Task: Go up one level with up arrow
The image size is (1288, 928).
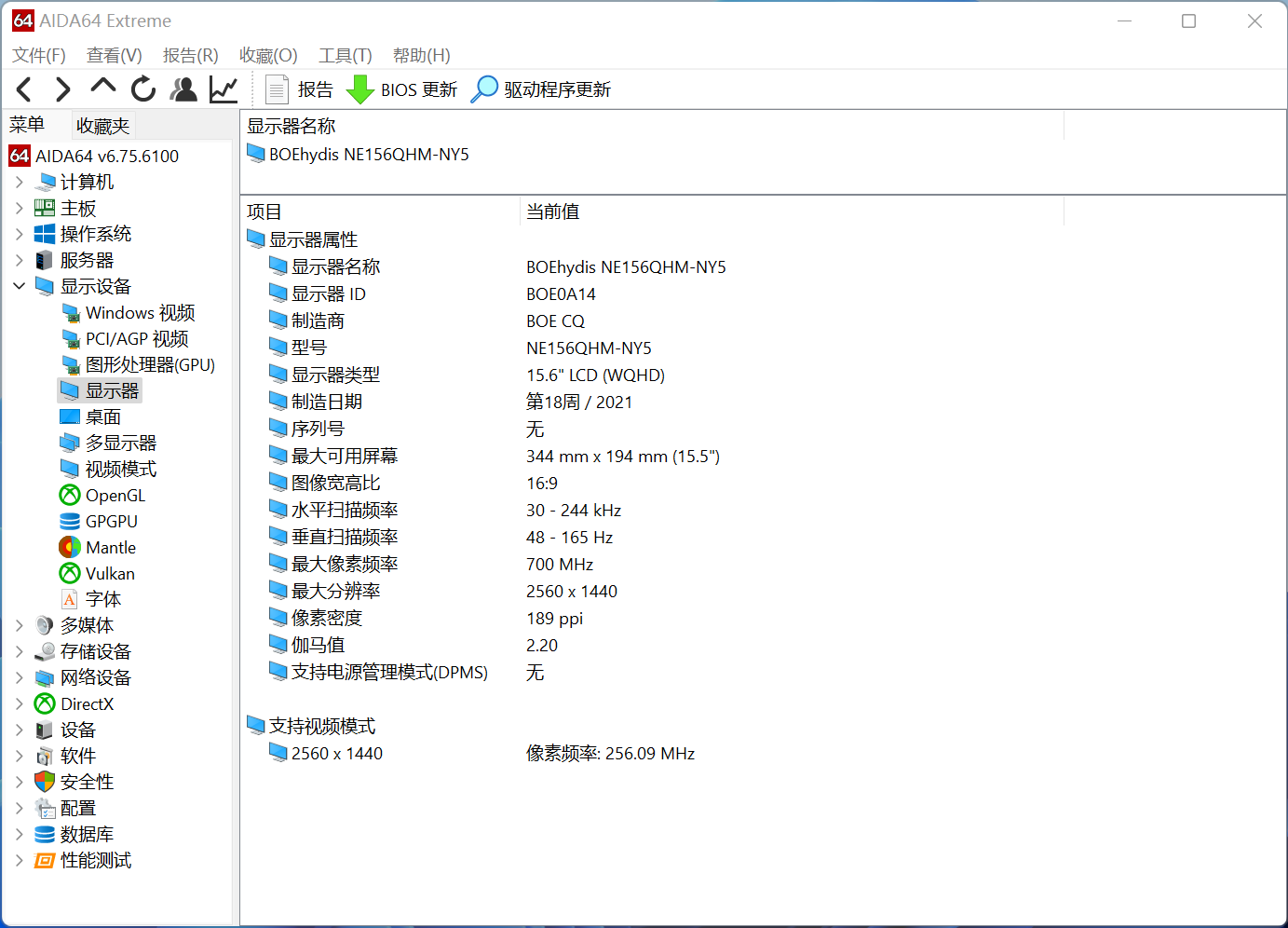Action: (x=102, y=88)
